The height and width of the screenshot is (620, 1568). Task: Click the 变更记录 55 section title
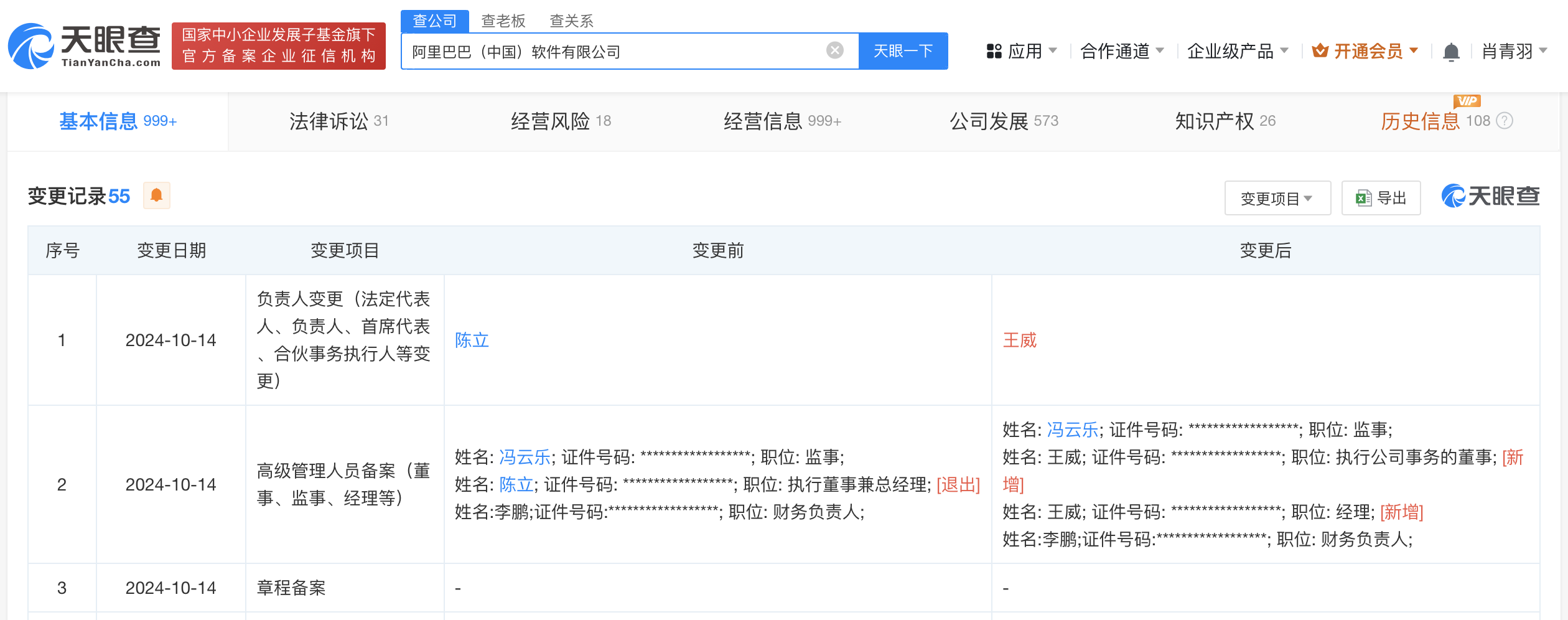[79, 196]
